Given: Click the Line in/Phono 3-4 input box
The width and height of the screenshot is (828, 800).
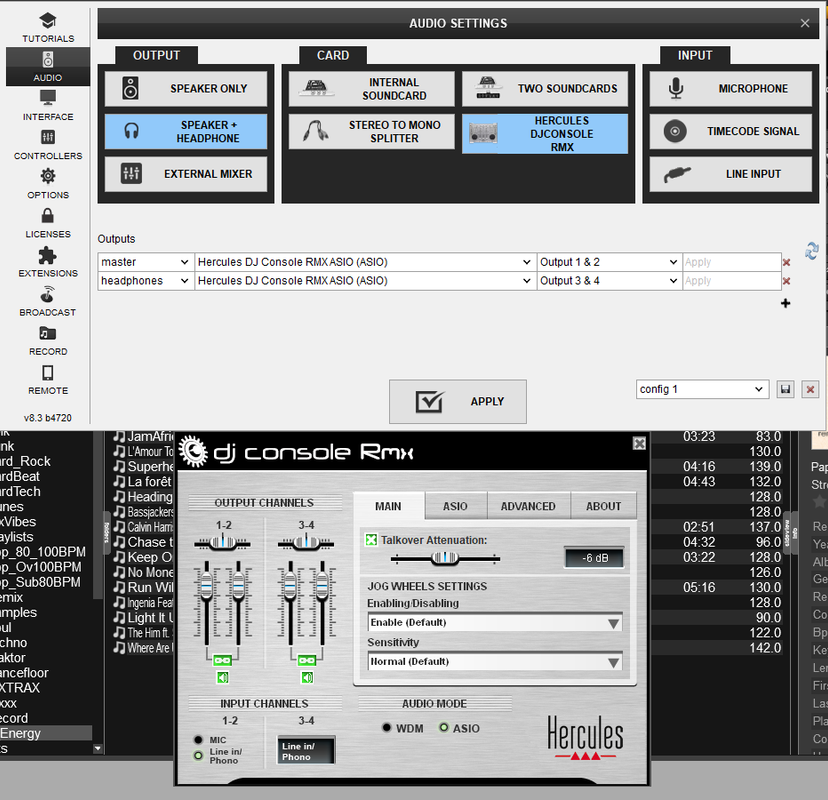Looking at the screenshot, I should coord(306,750).
